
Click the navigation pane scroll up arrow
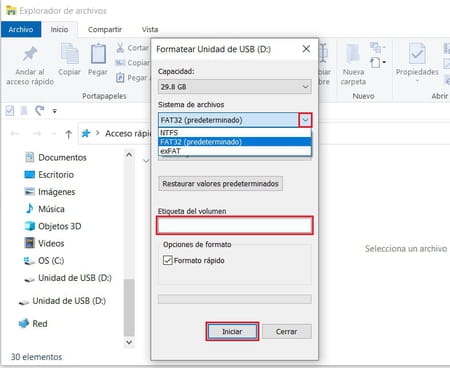coord(129,155)
